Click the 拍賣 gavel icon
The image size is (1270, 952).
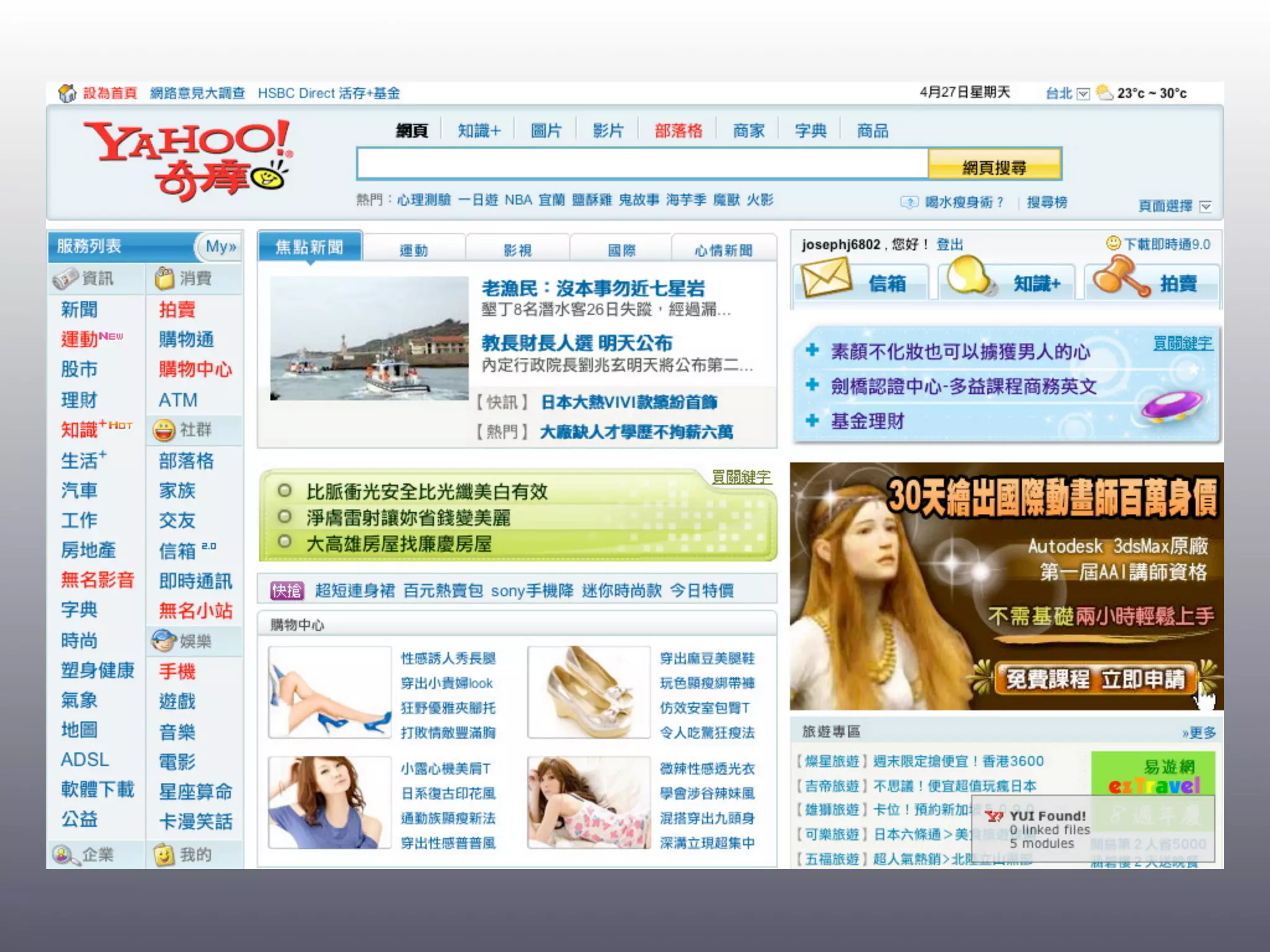(1121, 277)
